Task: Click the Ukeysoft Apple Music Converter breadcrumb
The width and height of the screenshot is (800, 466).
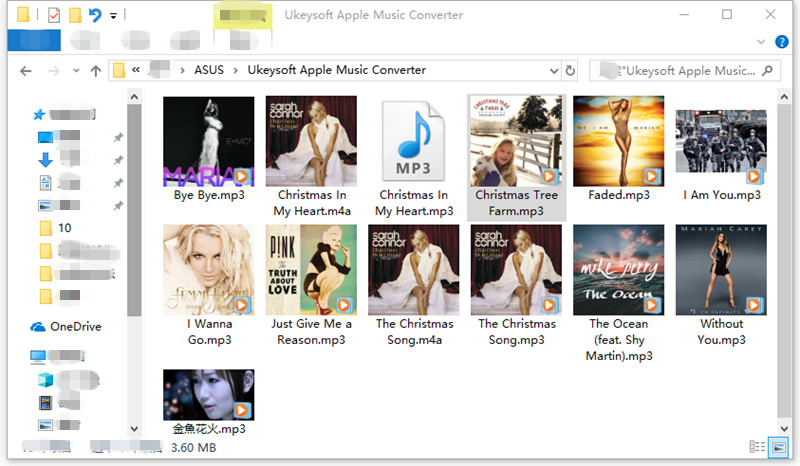Action: coord(337,70)
